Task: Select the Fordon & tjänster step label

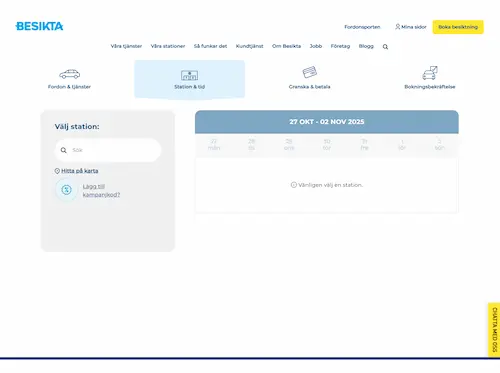Action: point(69,87)
